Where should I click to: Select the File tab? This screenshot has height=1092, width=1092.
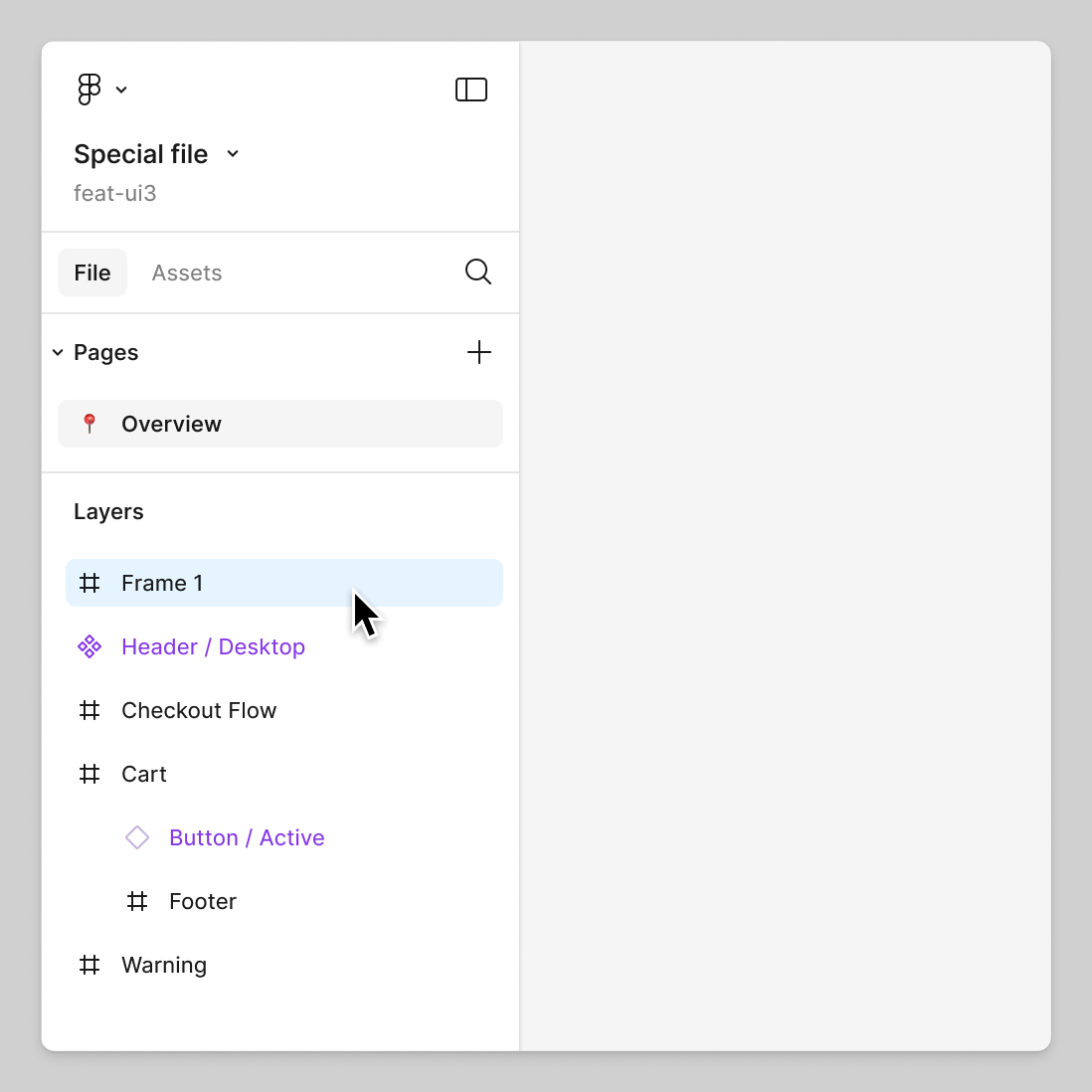pos(92,273)
